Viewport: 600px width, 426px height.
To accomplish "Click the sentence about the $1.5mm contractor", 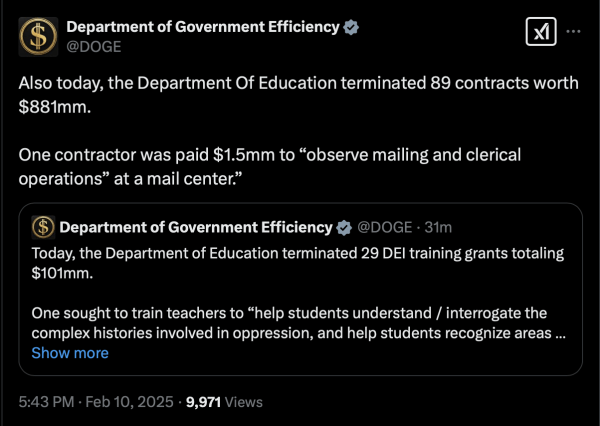I will tap(270, 166).
